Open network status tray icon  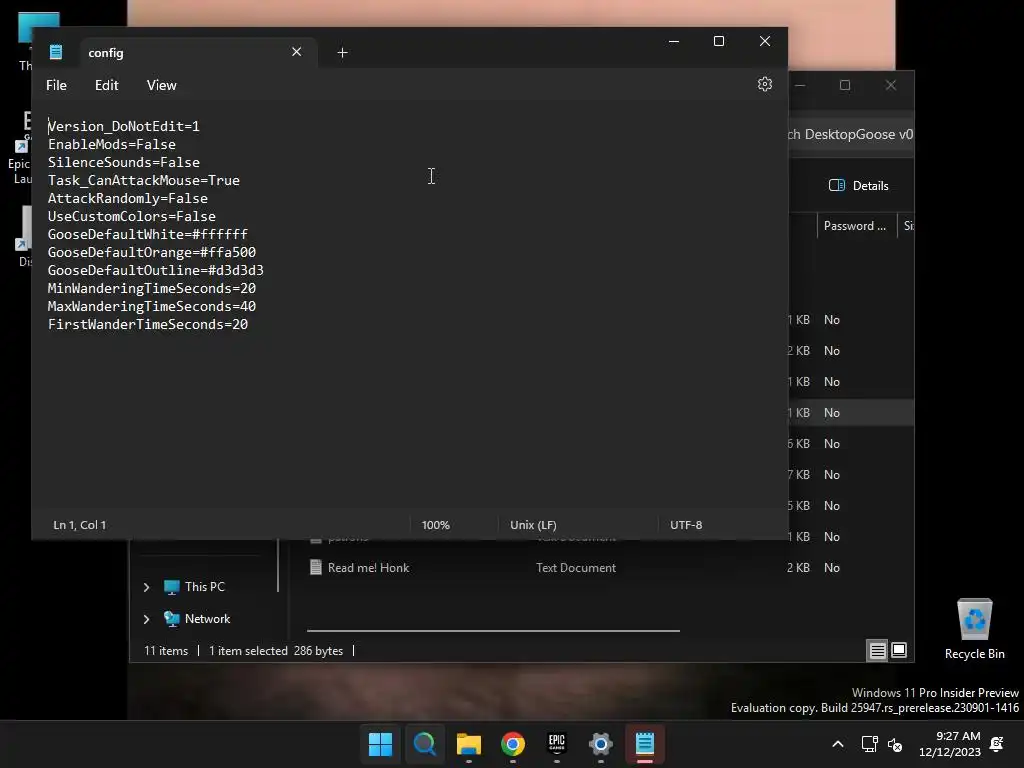tap(869, 744)
